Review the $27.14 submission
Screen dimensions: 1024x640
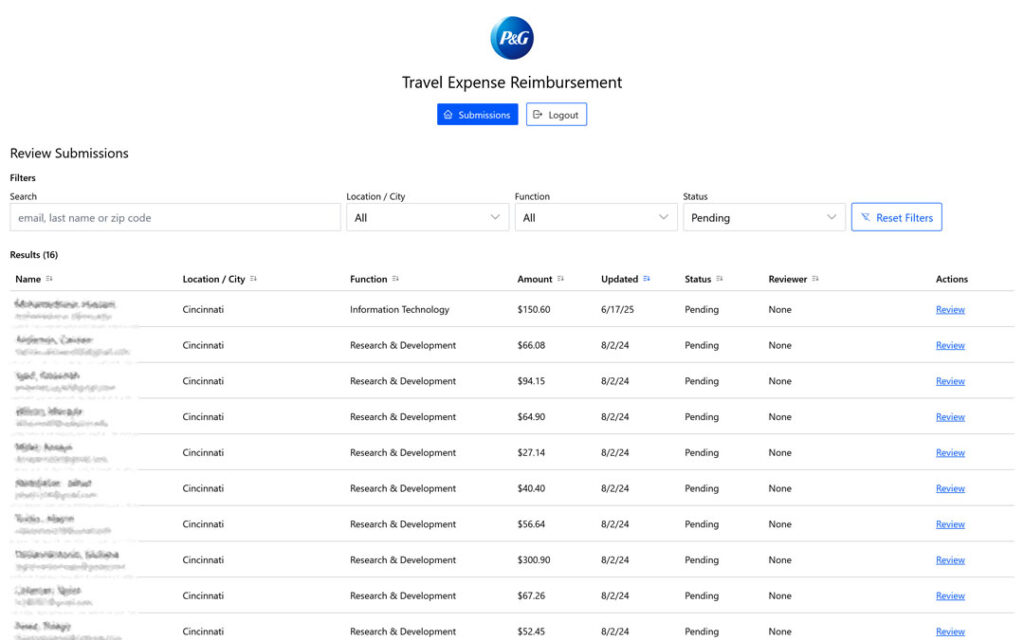[x=950, y=453]
